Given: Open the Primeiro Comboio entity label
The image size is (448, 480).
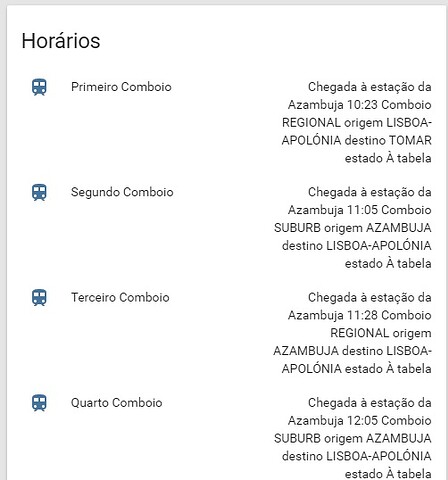Looking at the screenshot, I should [121, 87].
